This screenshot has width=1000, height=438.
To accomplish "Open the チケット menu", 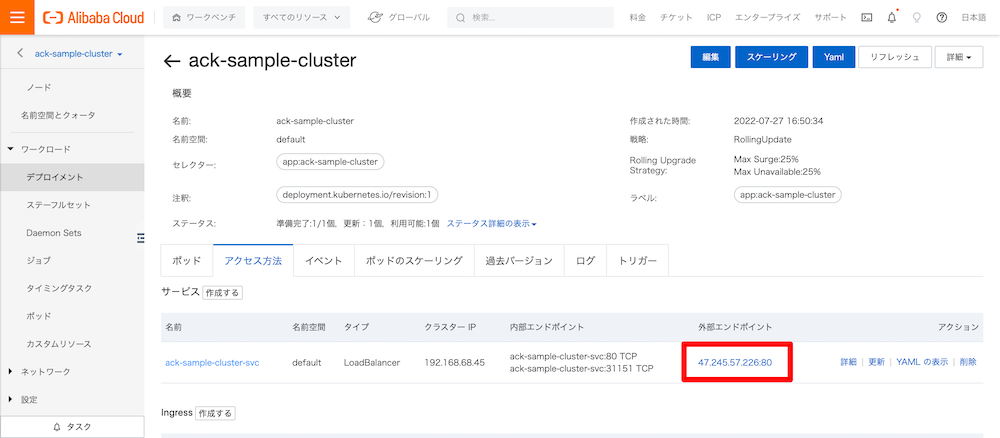I will tap(676, 18).
